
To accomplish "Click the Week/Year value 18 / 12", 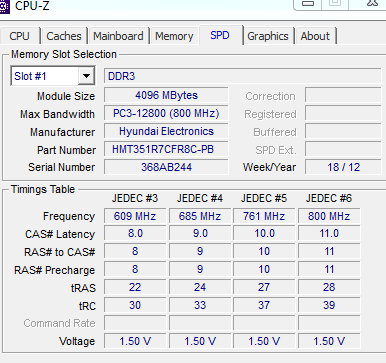I will tap(343, 167).
